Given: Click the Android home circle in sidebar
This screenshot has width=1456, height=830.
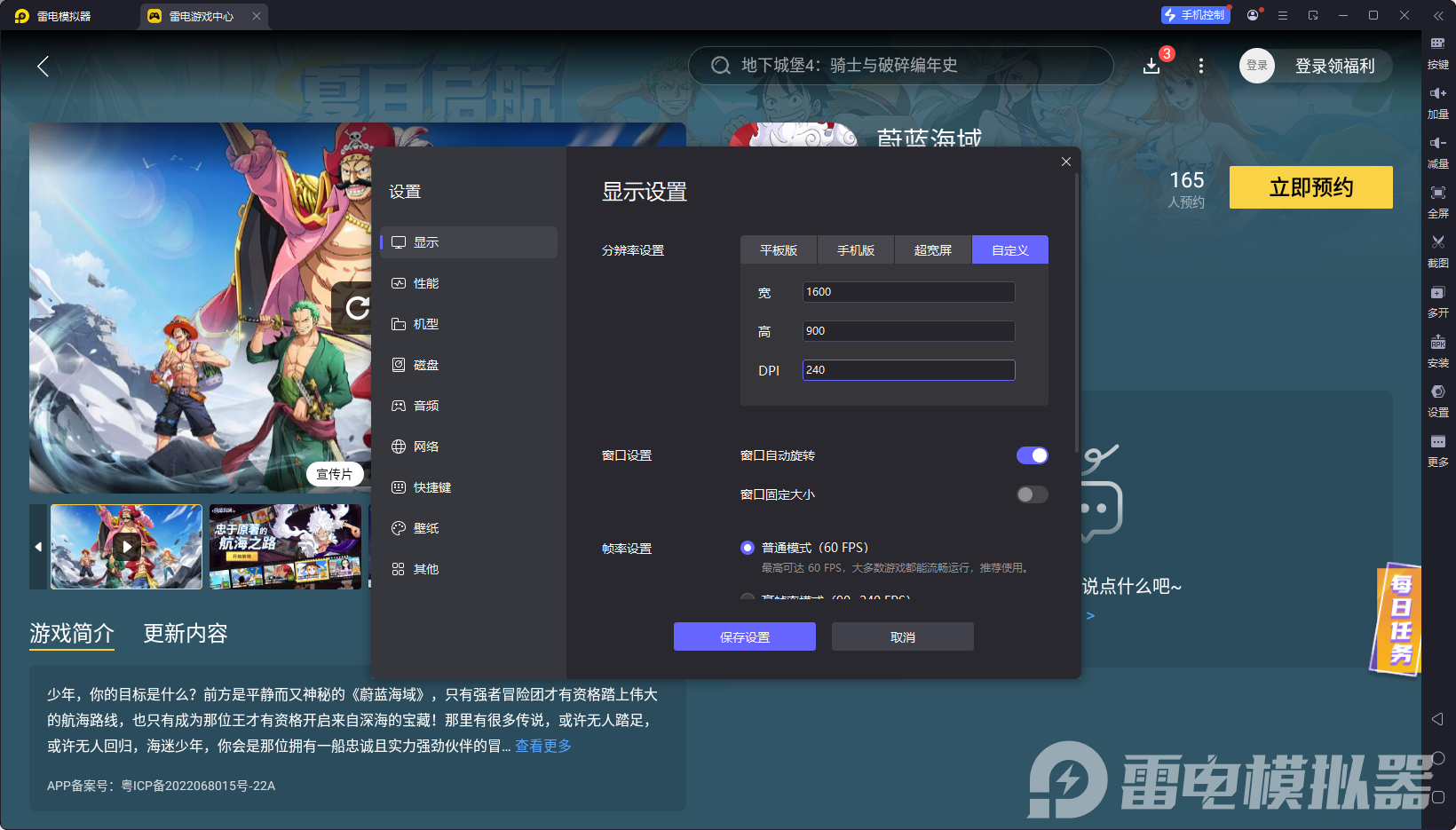Looking at the screenshot, I should tap(1438, 758).
